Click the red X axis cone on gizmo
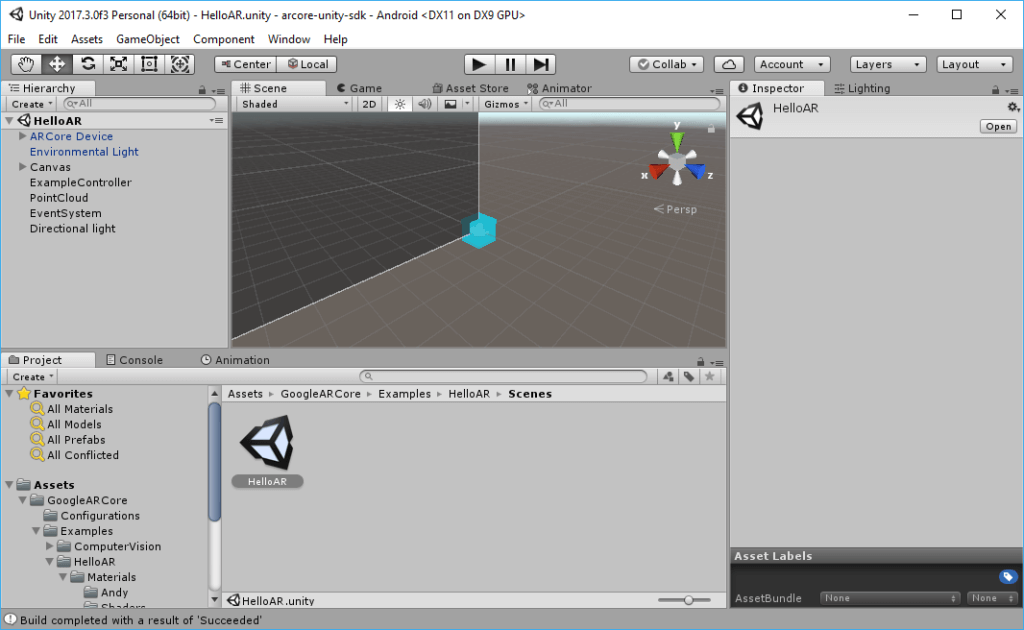Image resolution: width=1024 pixels, height=630 pixels. pos(658,171)
